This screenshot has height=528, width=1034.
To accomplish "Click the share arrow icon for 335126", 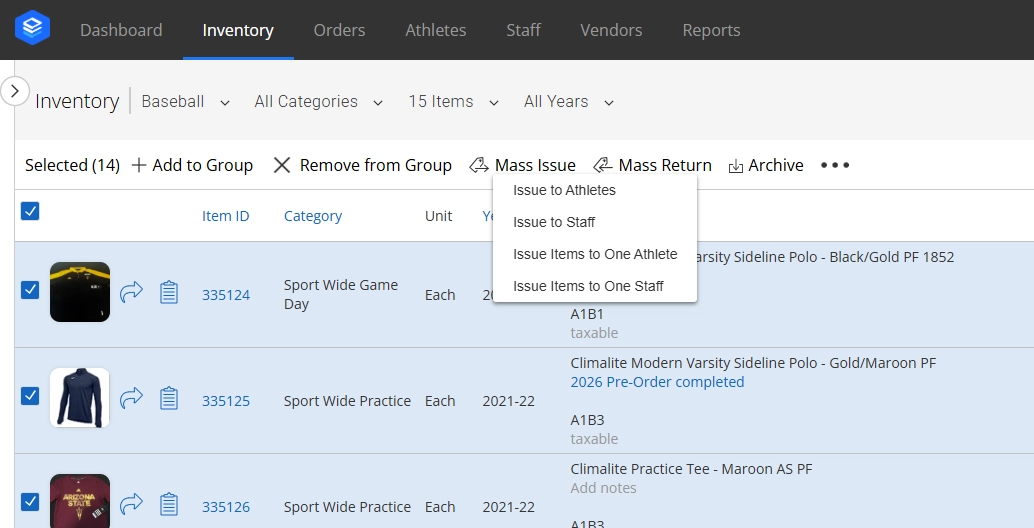I will 131,504.
